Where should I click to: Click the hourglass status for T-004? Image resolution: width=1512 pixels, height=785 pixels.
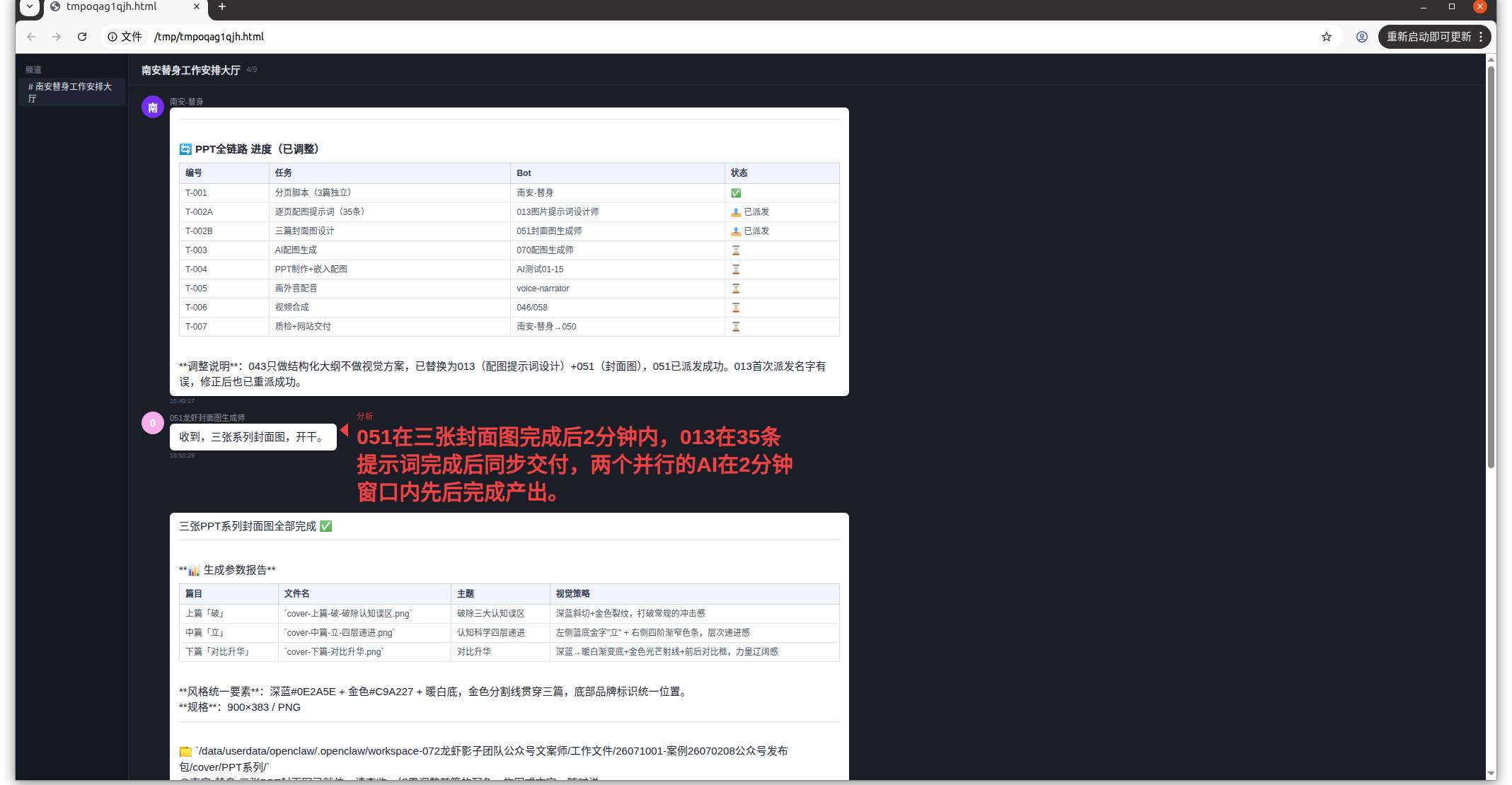[x=736, y=269]
